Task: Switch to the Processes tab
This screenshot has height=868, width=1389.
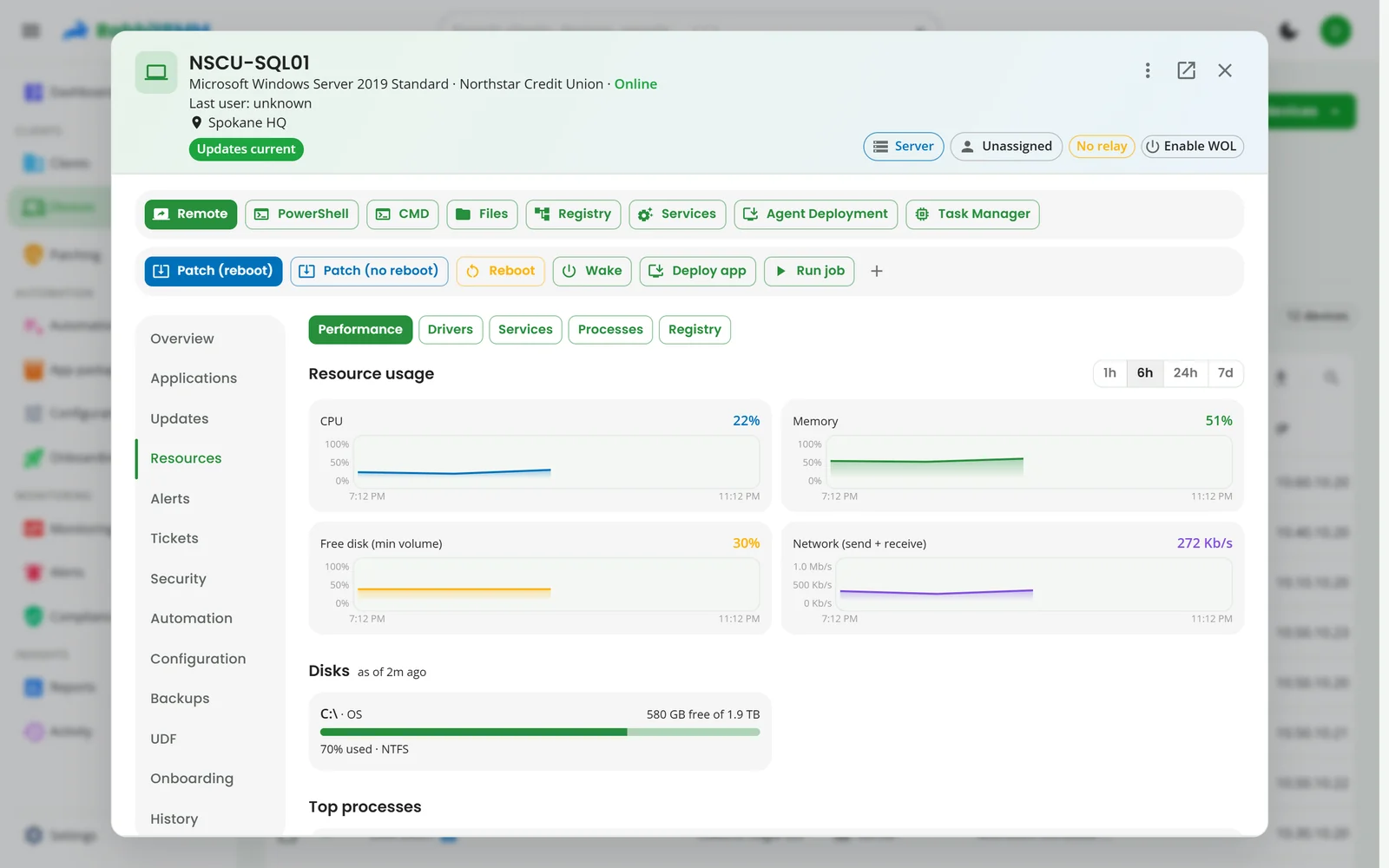Action: point(610,330)
